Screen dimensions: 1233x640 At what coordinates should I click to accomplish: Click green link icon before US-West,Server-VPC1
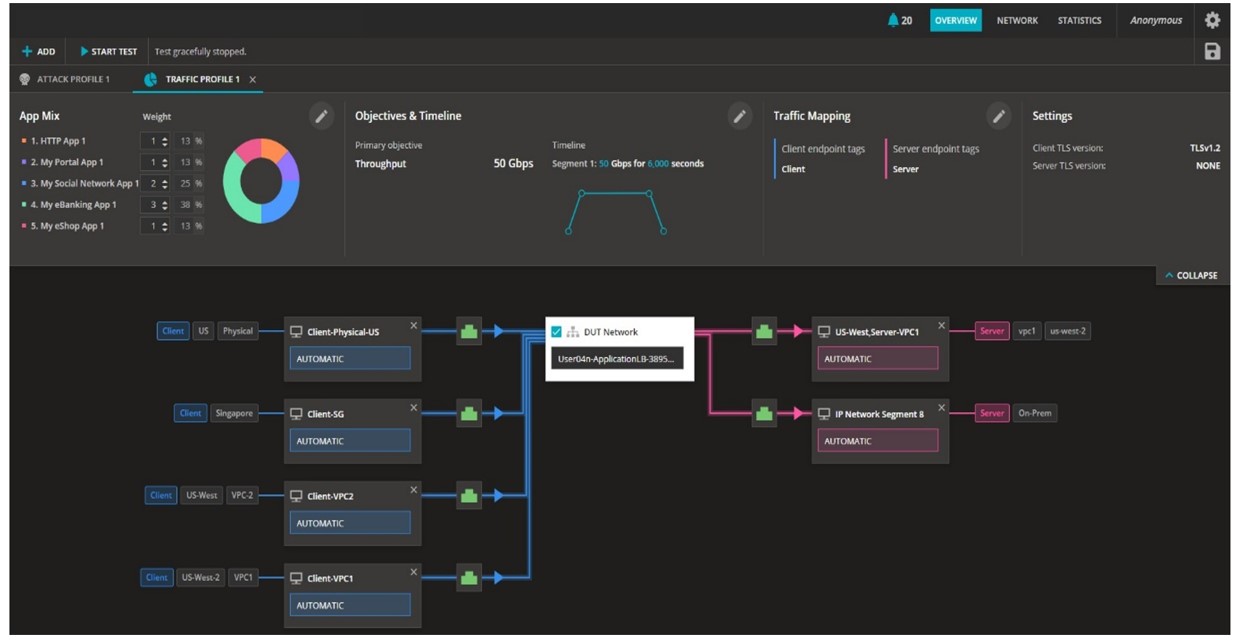764,331
